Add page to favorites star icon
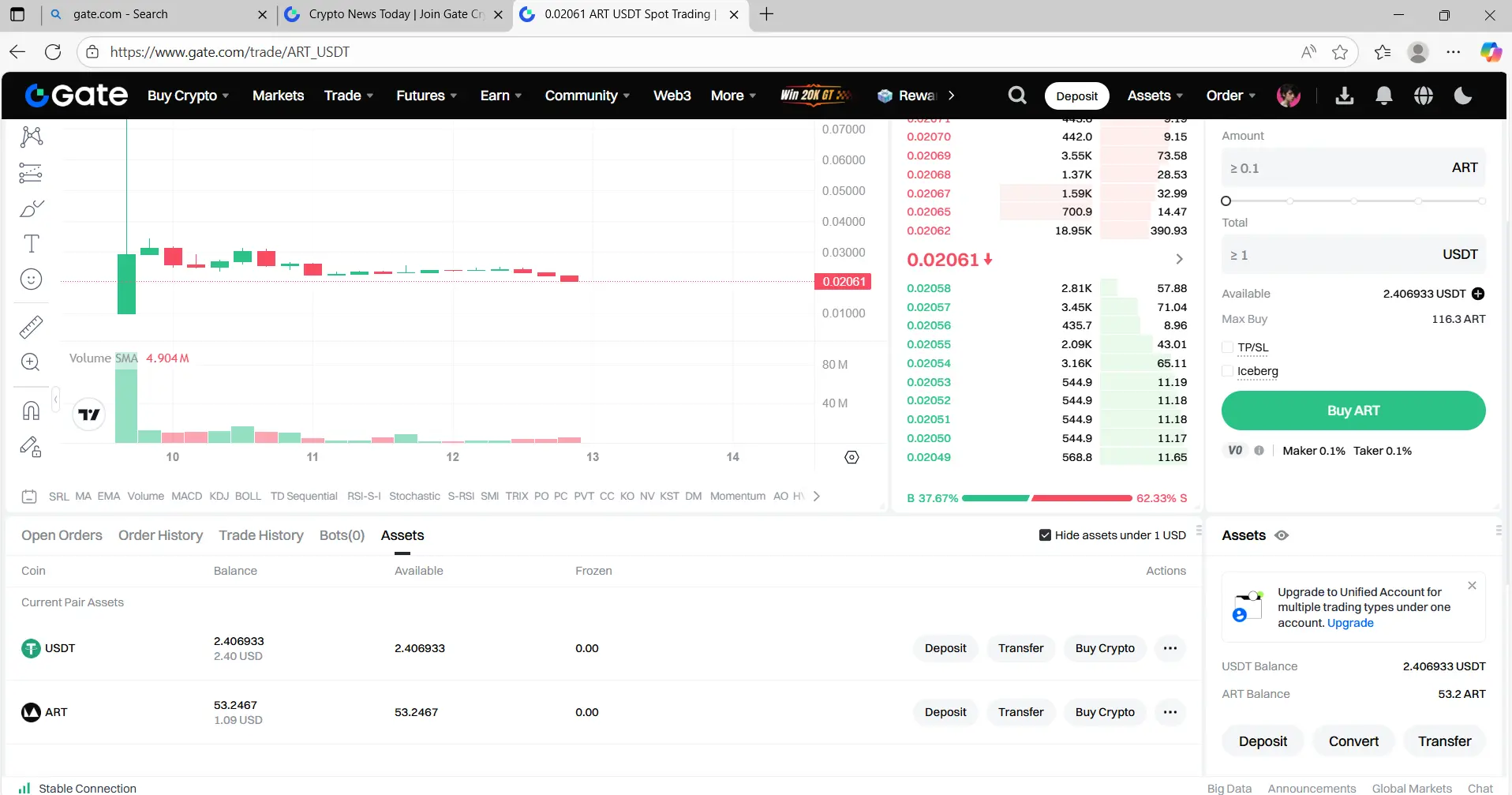Viewport: 1512px width, 795px height. click(x=1340, y=52)
